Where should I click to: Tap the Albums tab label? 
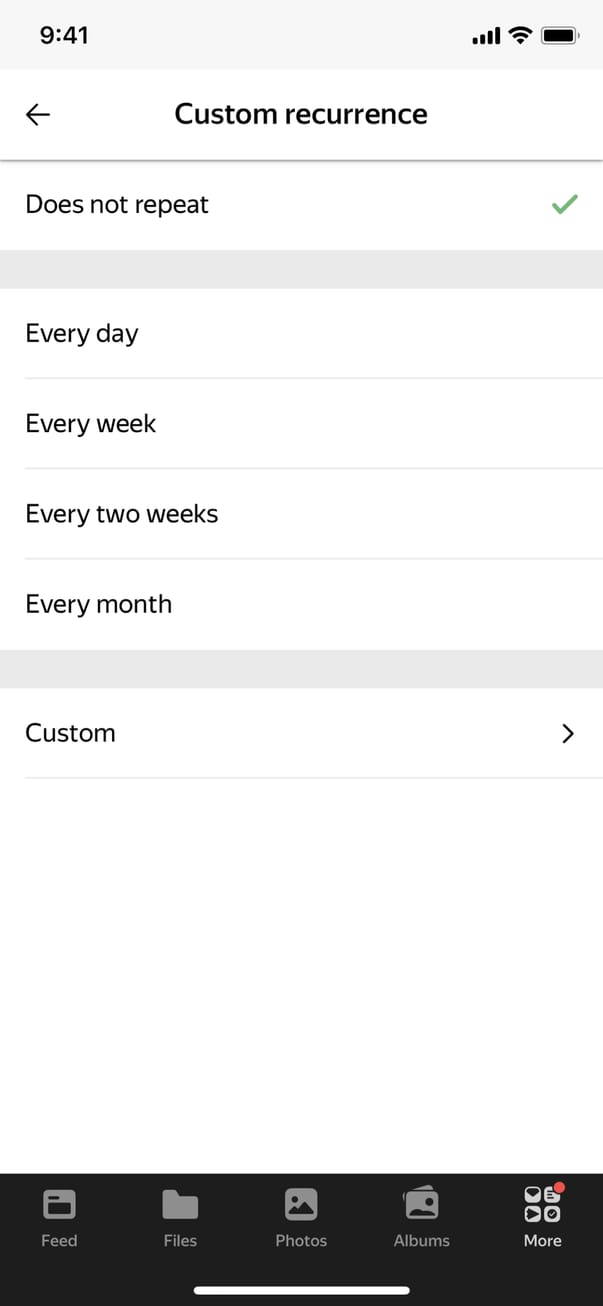click(421, 1241)
